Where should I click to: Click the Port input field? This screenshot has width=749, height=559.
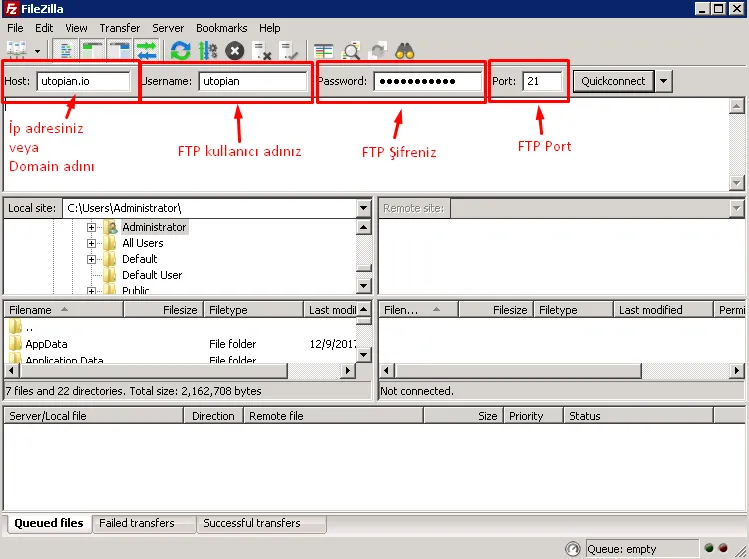(542, 81)
